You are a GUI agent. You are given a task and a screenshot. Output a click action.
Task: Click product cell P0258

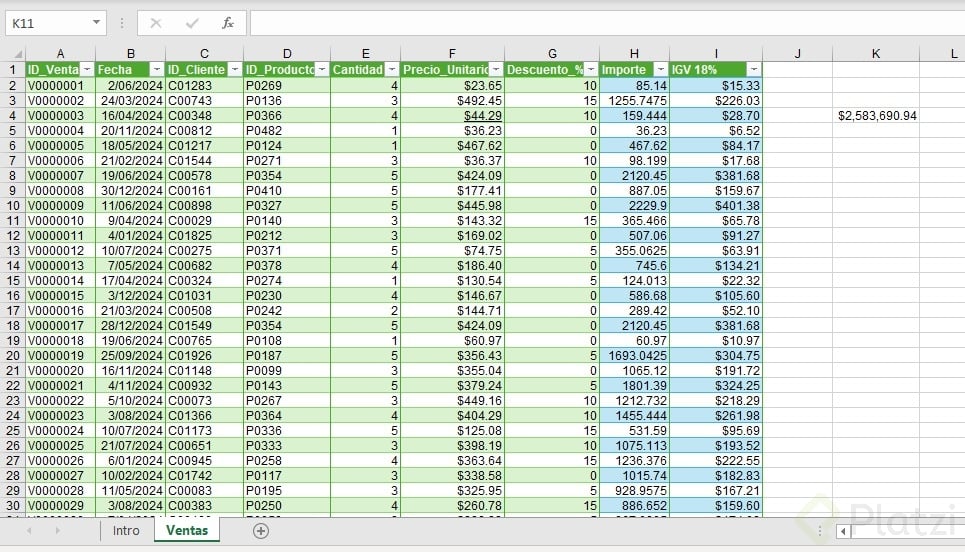(287, 460)
